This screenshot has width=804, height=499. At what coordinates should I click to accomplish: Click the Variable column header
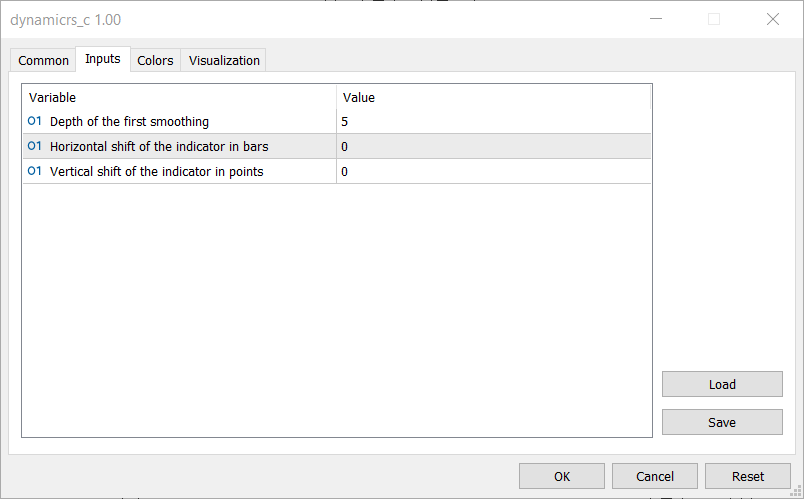point(180,98)
